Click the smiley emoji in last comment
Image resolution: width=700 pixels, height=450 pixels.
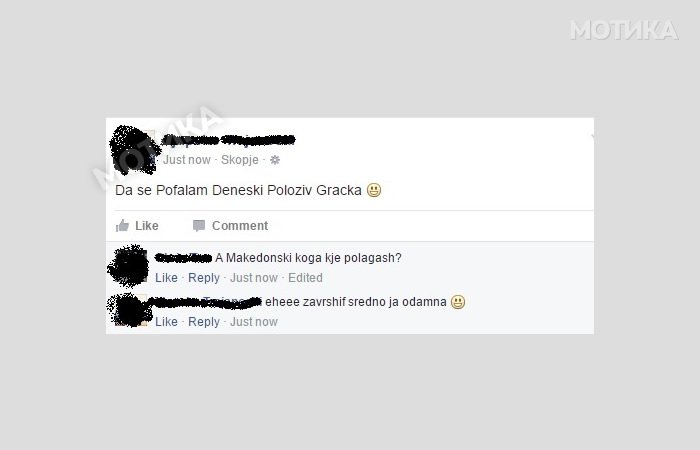coord(458,302)
